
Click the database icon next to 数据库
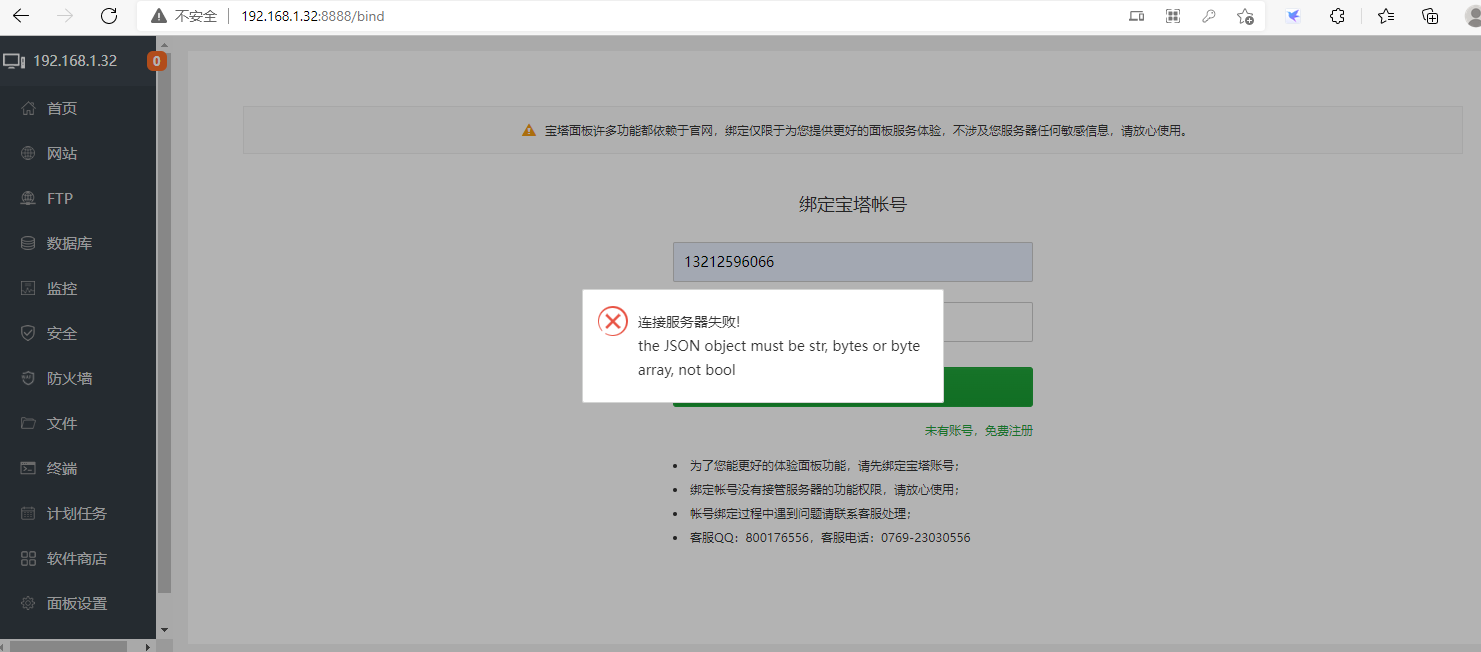(28, 243)
